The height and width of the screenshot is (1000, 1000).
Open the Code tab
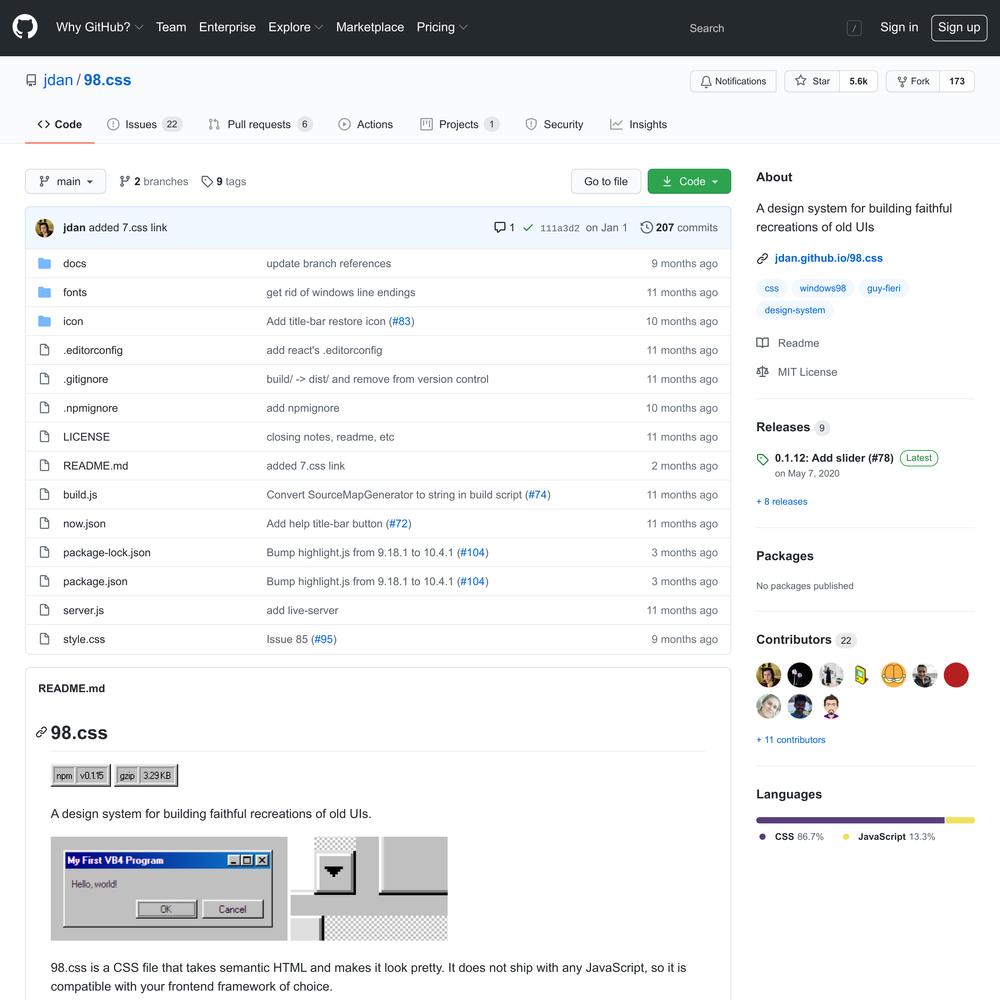(x=59, y=124)
